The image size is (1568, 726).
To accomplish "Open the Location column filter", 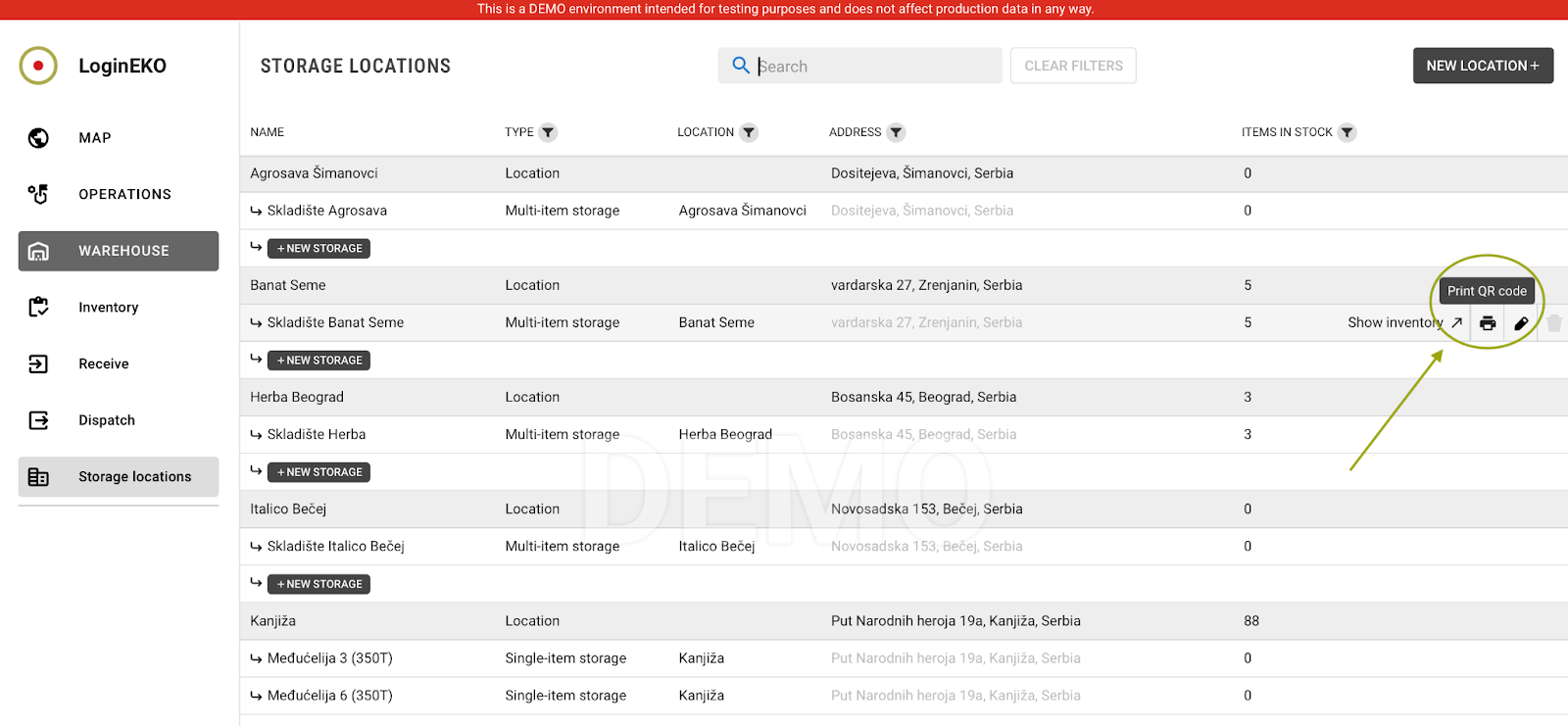I will [749, 132].
